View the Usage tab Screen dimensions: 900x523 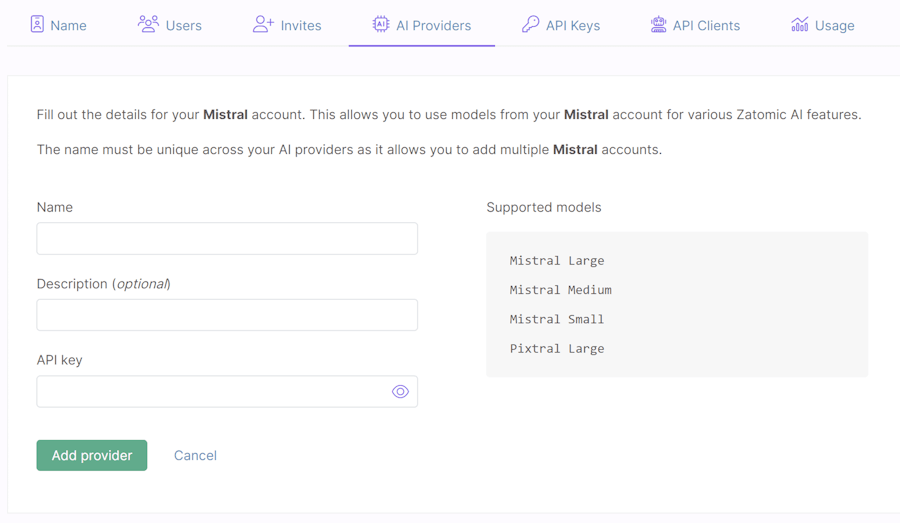(823, 25)
